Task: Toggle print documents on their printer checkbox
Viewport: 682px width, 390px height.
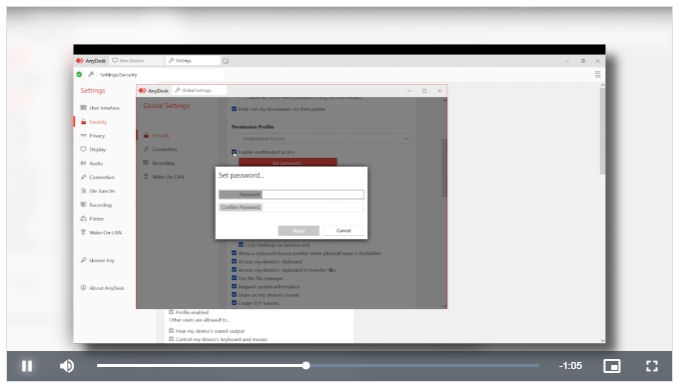Action: (234, 109)
